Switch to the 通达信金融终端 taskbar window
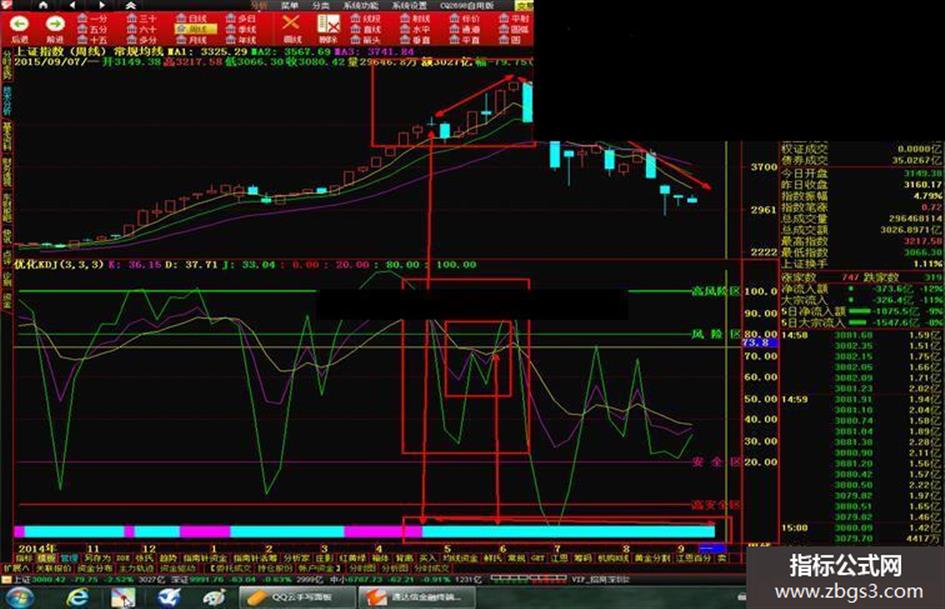The width and height of the screenshot is (945, 609). click(416, 598)
